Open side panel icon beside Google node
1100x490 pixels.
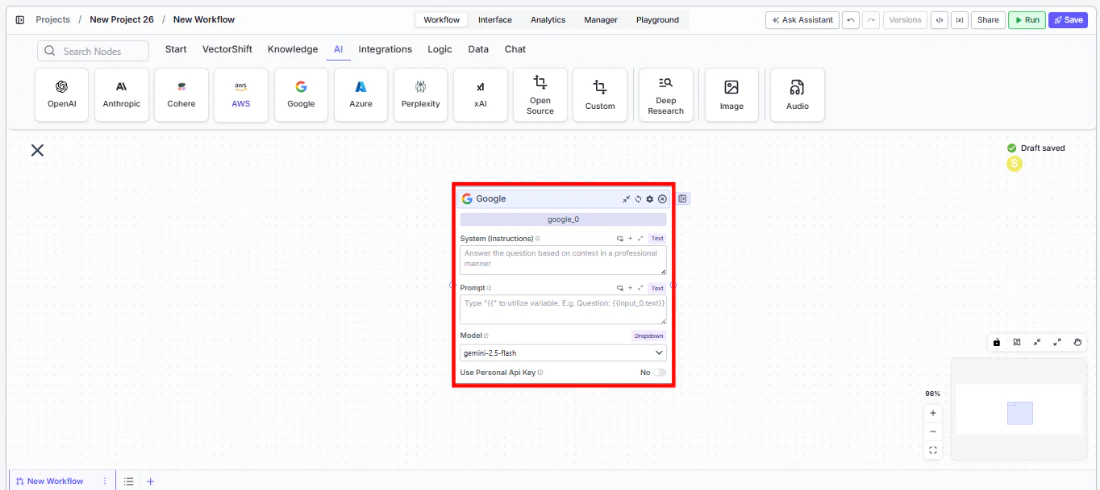click(683, 199)
